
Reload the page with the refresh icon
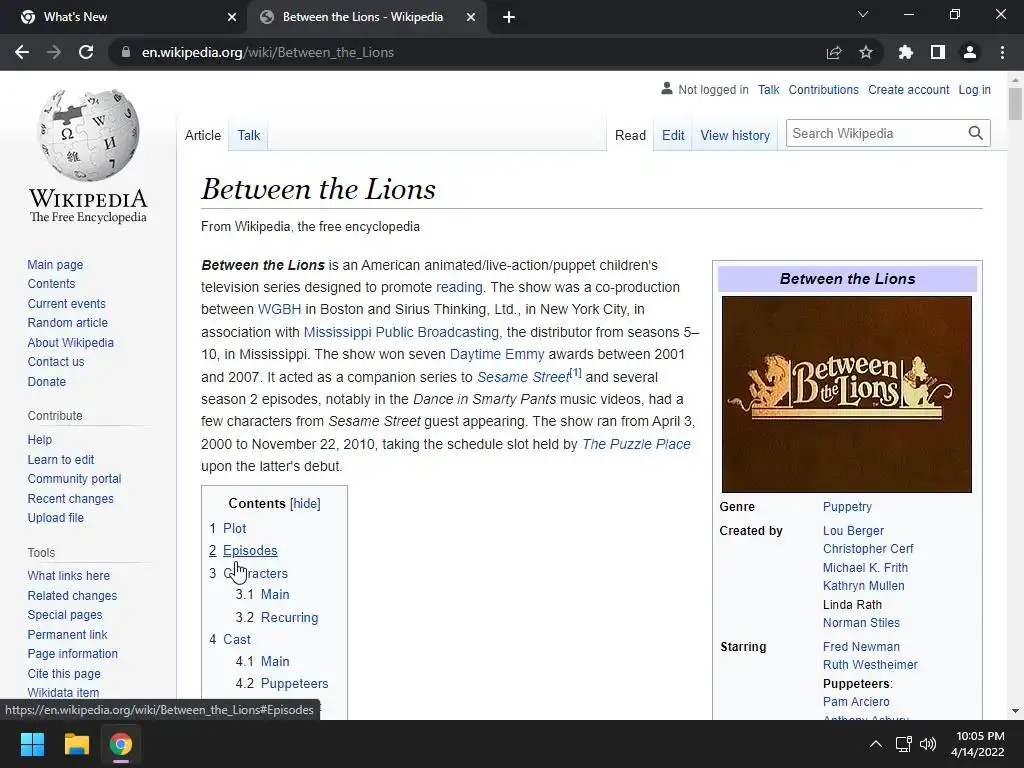(x=86, y=52)
